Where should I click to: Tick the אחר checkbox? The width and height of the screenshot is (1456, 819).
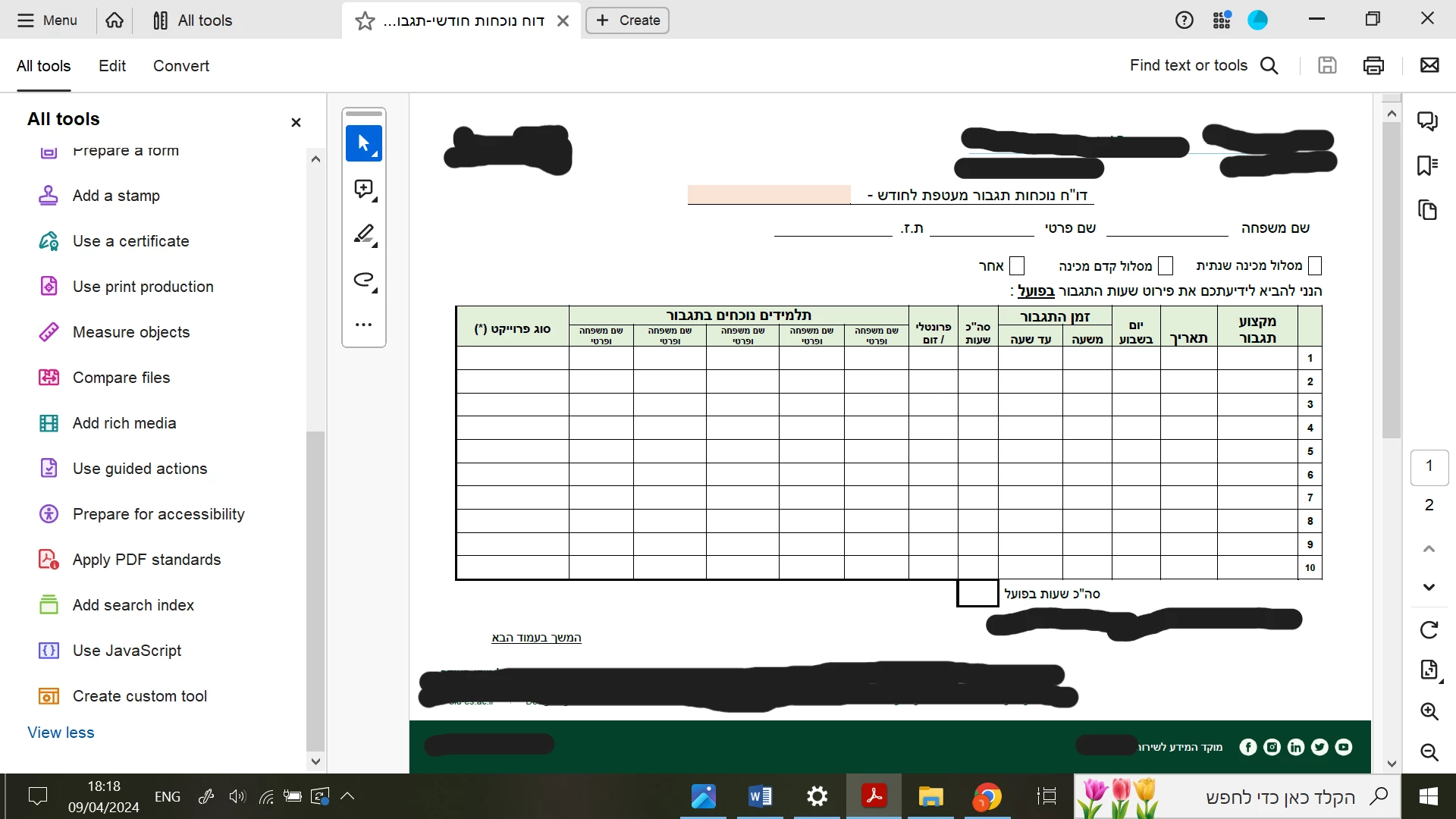(1017, 265)
